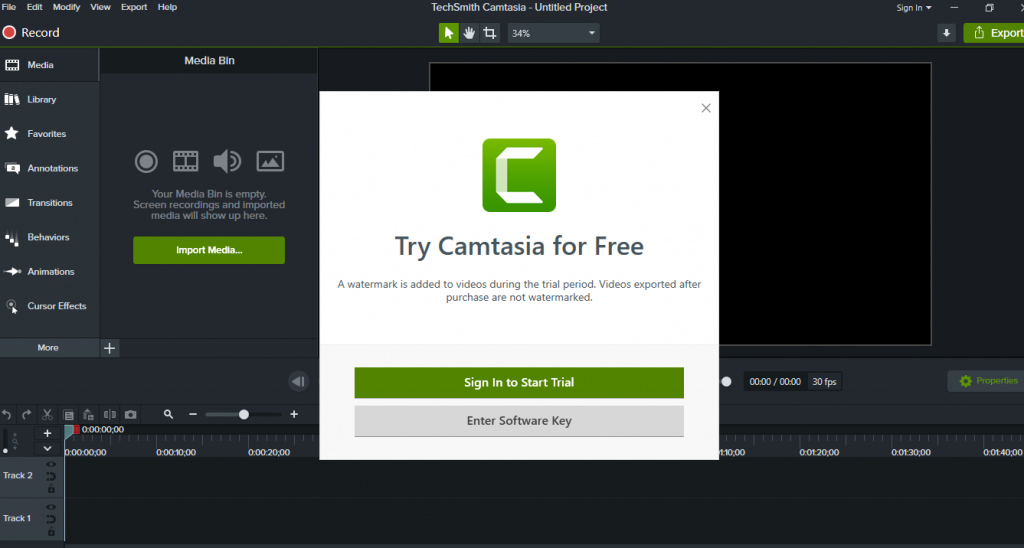Click the camera snapshot icon
Screen dimensions: 1024x548
131,415
